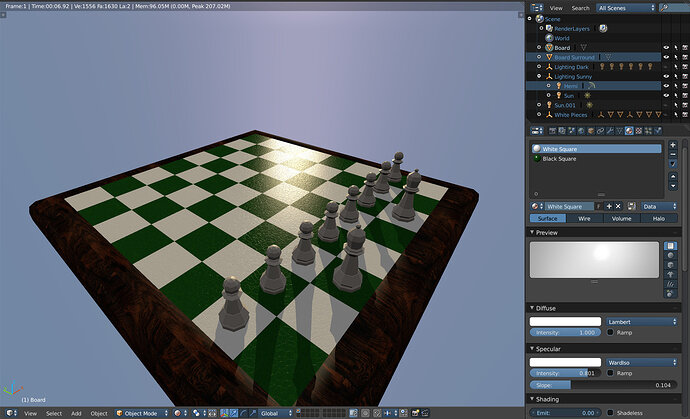Image resolution: width=690 pixels, height=419 pixels.
Task: Collapse the Lighting Sunny tree item
Action: pos(539,76)
